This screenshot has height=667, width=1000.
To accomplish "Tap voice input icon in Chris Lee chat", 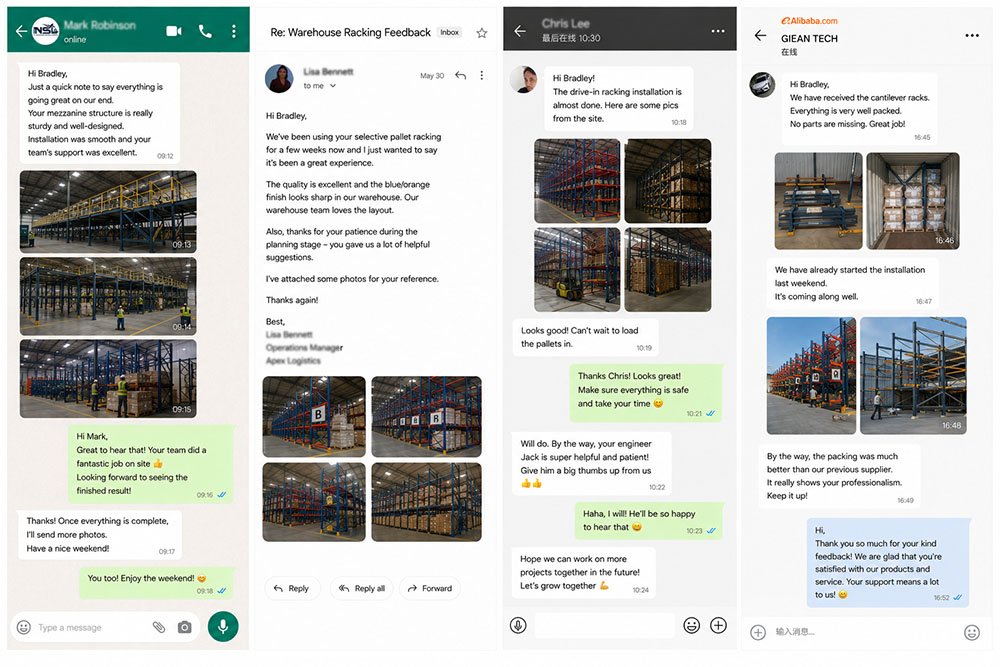I will tap(518, 626).
